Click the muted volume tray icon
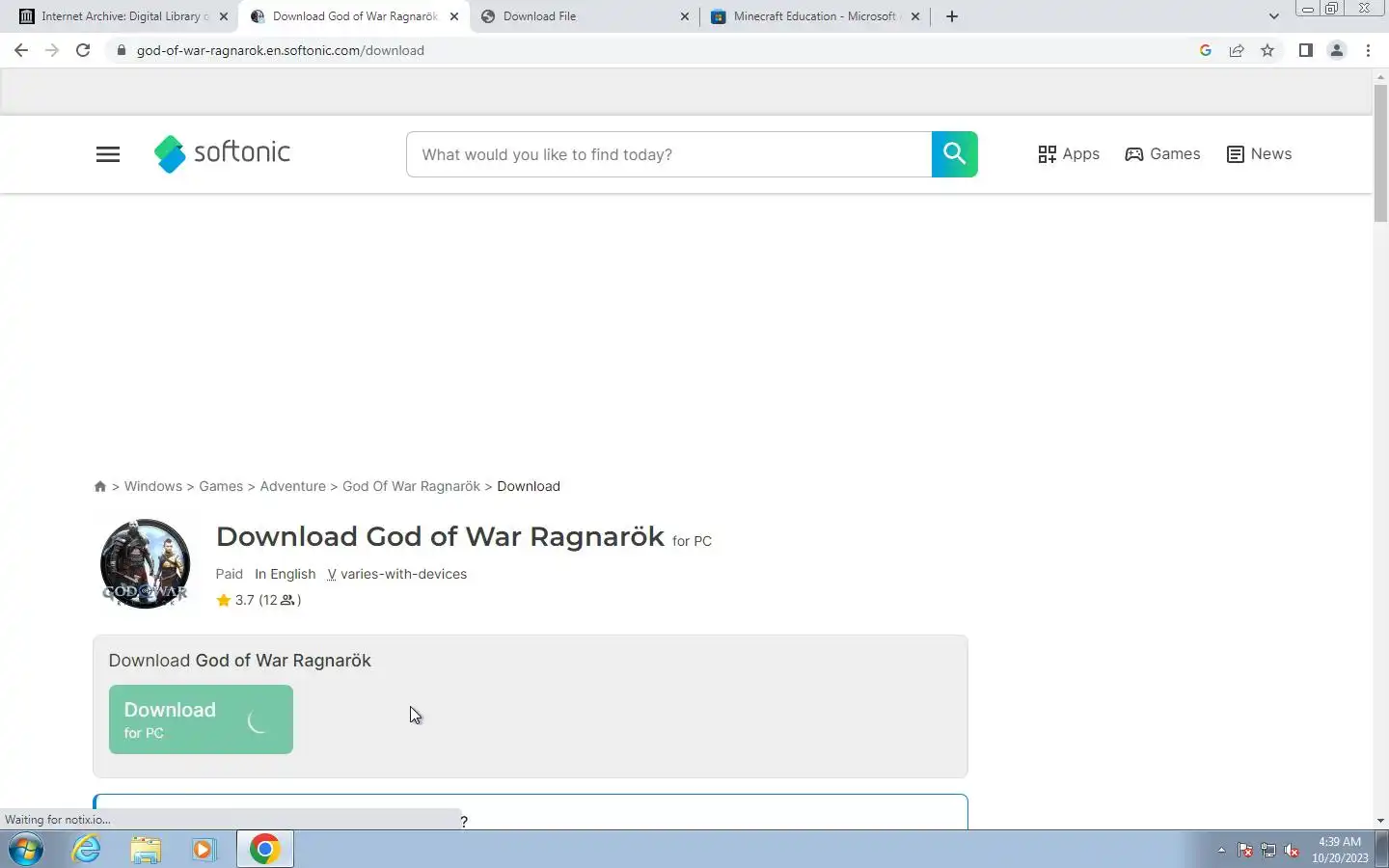Viewport: 1389px width, 868px height. [1292, 851]
